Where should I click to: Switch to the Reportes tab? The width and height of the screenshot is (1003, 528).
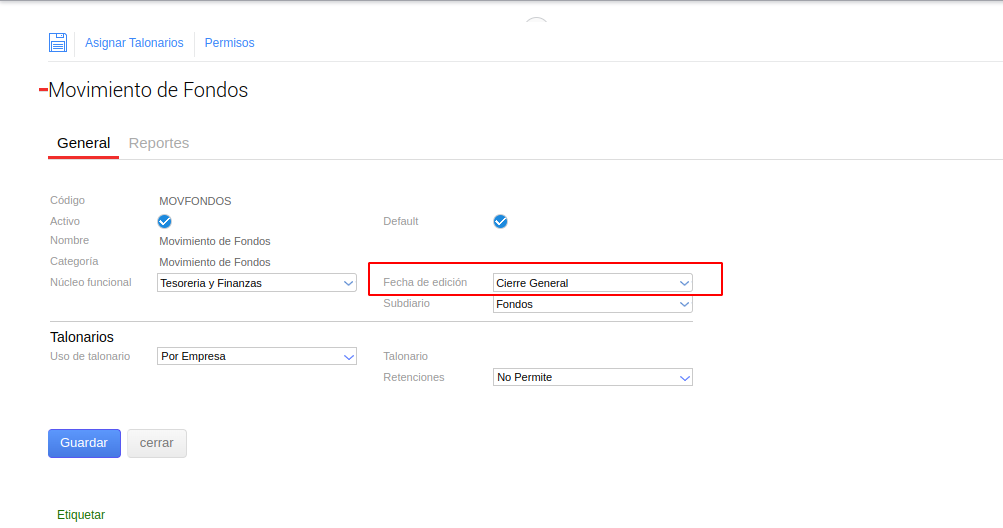tap(159, 143)
